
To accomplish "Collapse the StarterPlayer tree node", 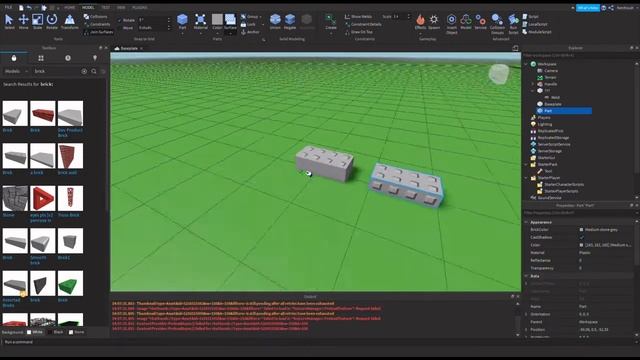I will (526, 178).
